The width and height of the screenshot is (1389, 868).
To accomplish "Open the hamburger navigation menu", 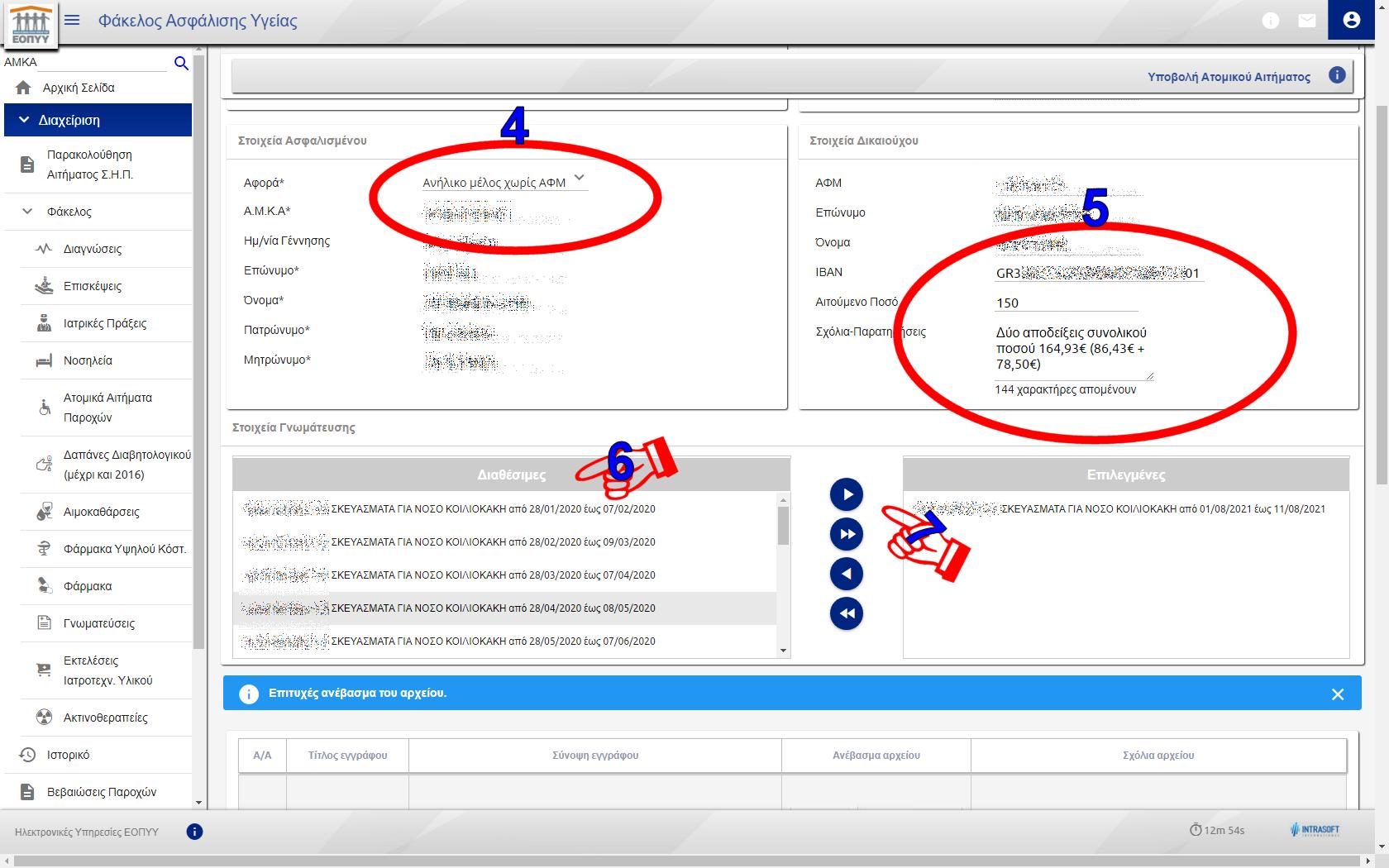I will click(x=72, y=20).
